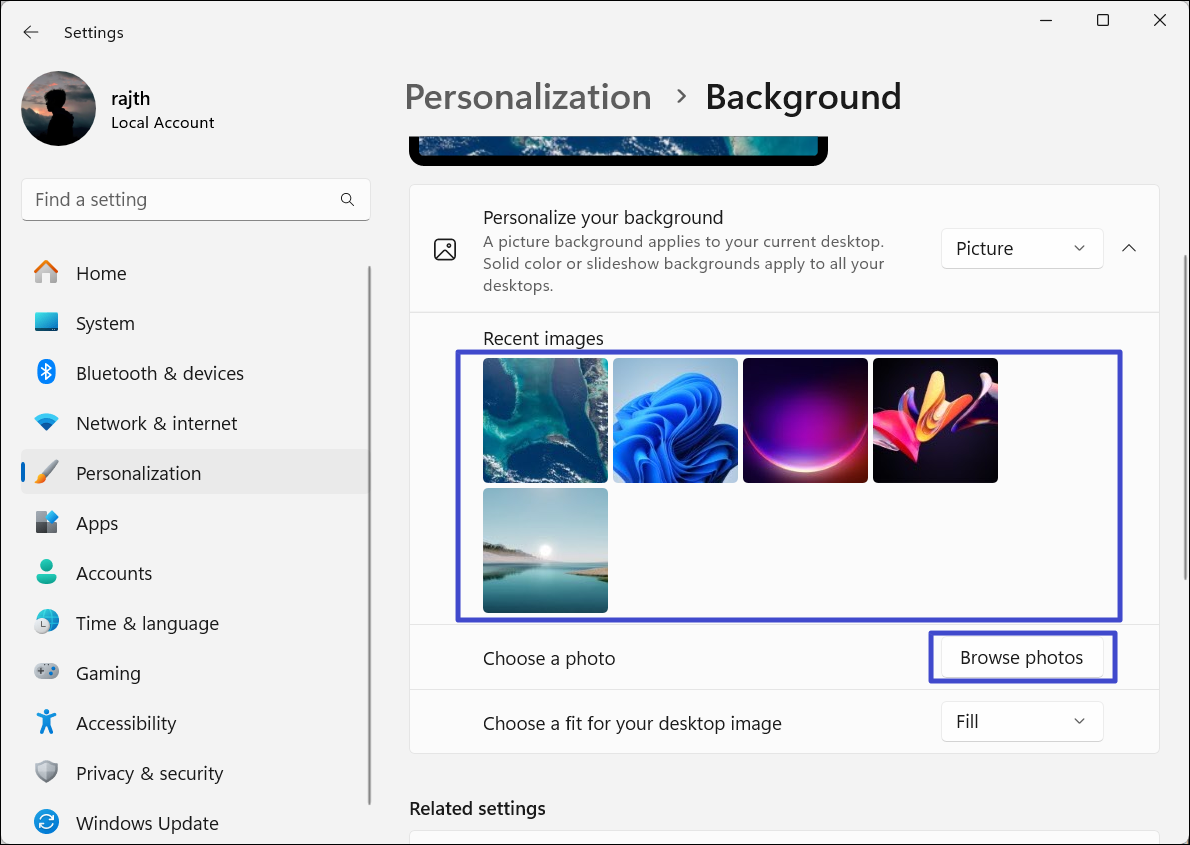The height and width of the screenshot is (845, 1190).
Task: Open the Fill desktop fit dropdown
Action: click(1021, 722)
